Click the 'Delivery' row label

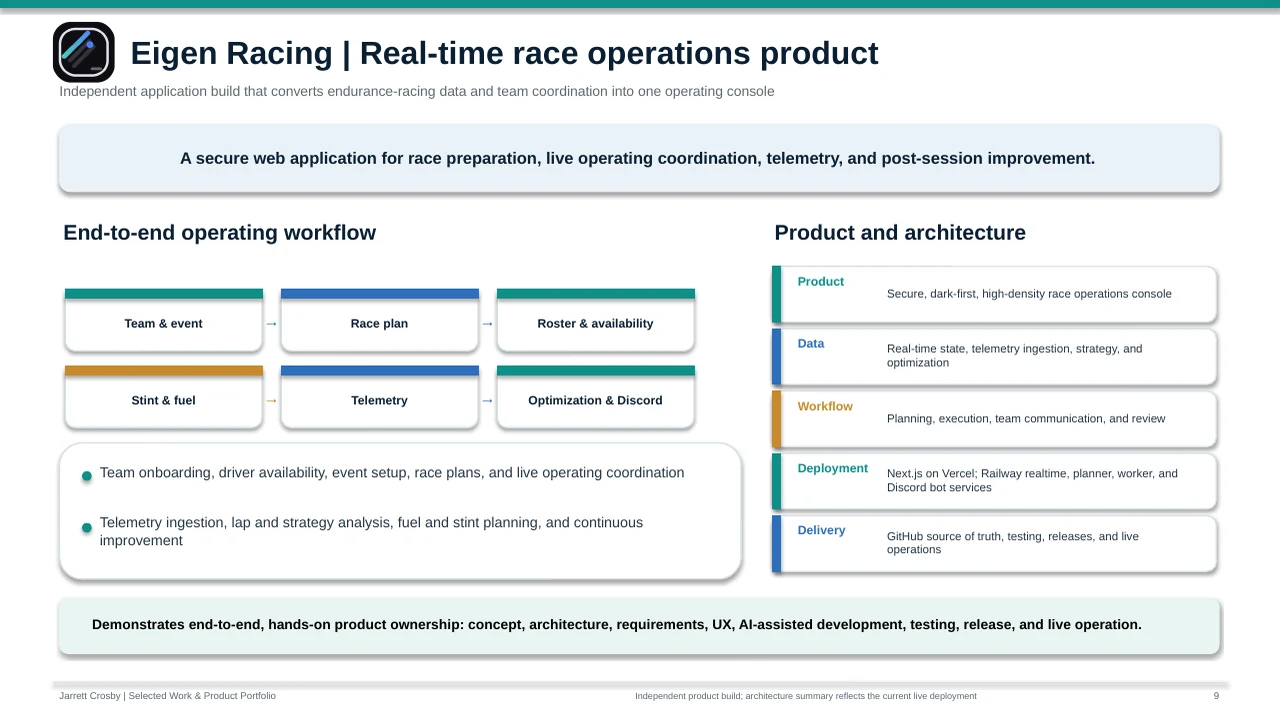[x=821, y=531]
